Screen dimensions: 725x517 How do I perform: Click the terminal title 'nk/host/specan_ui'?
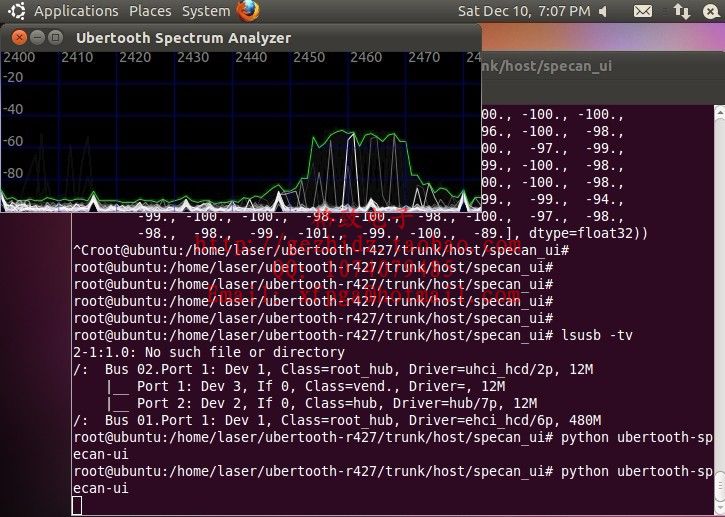pos(547,66)
